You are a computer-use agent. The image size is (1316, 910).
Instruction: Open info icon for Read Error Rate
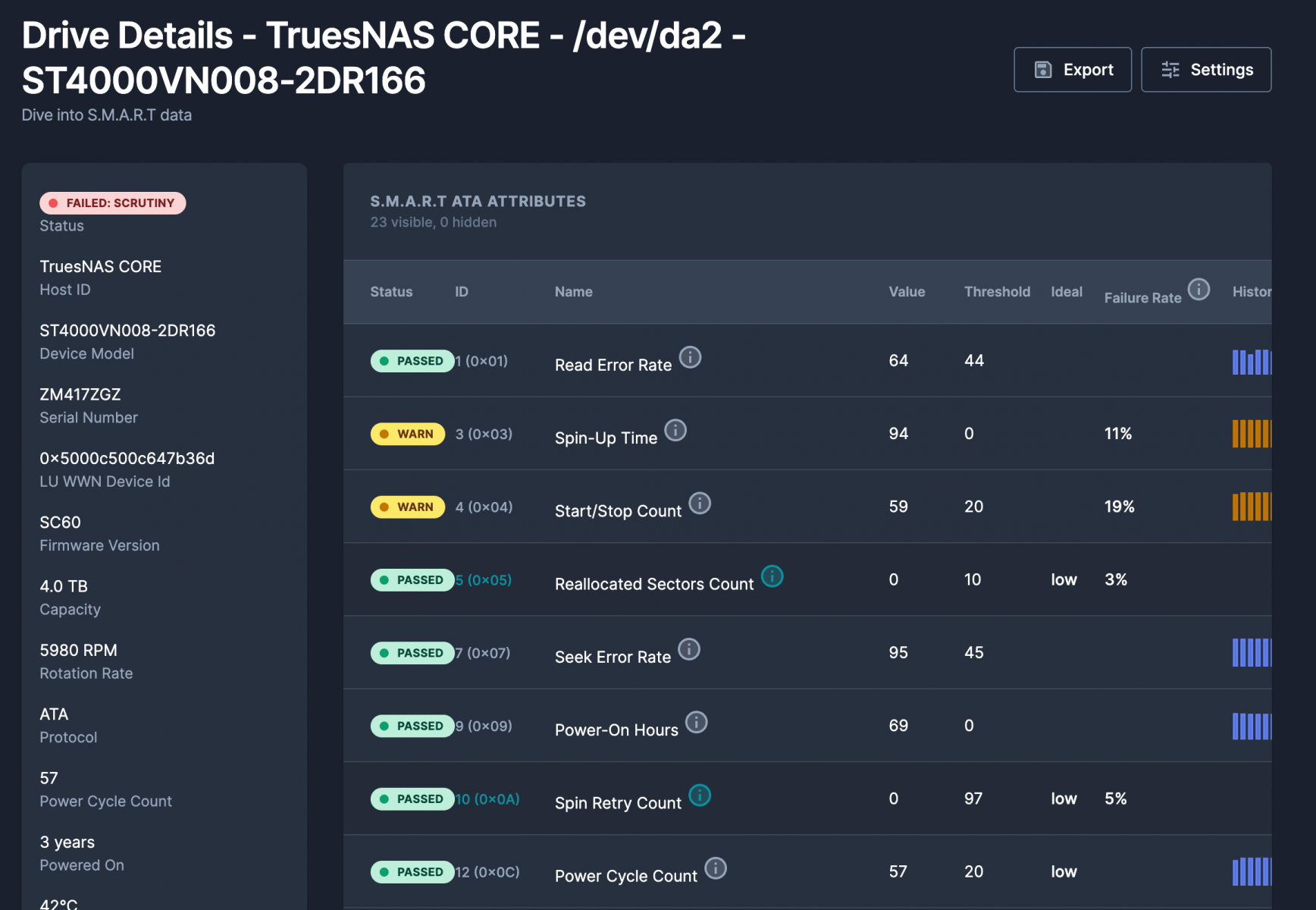pos(690,357)
